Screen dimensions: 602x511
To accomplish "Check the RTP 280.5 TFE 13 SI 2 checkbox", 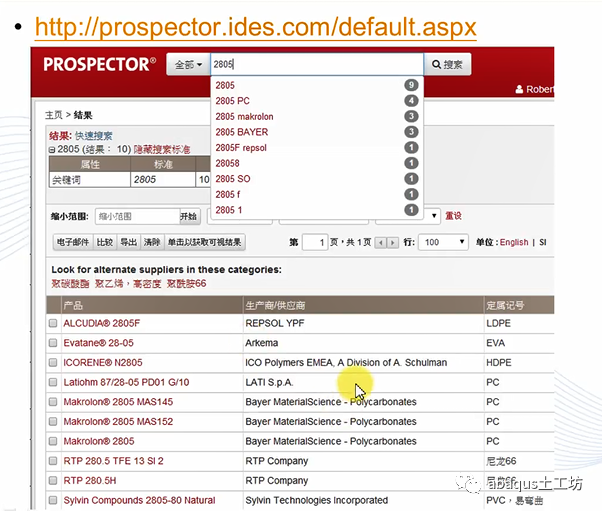I will click(53, 461).
